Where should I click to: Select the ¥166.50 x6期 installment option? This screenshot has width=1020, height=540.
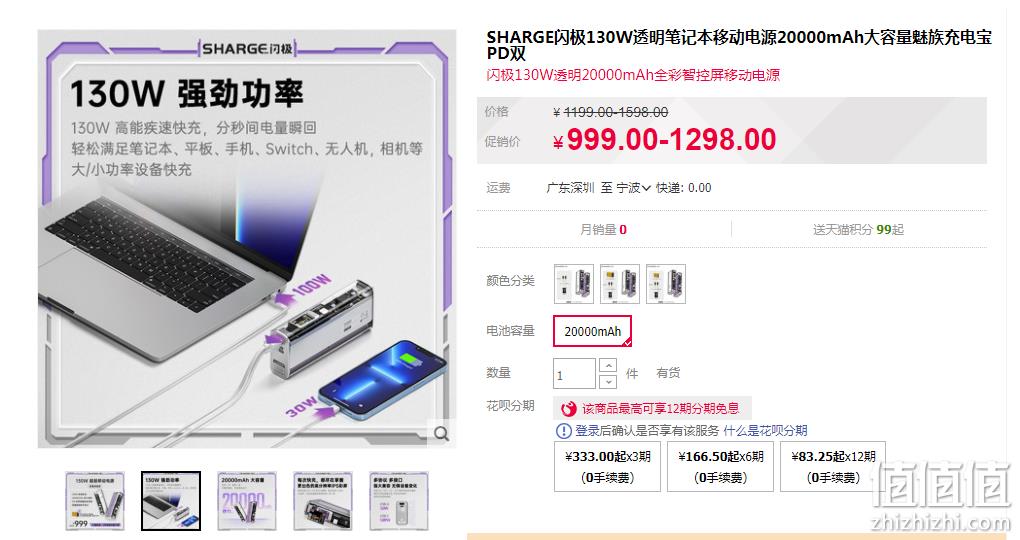(721, 466)
